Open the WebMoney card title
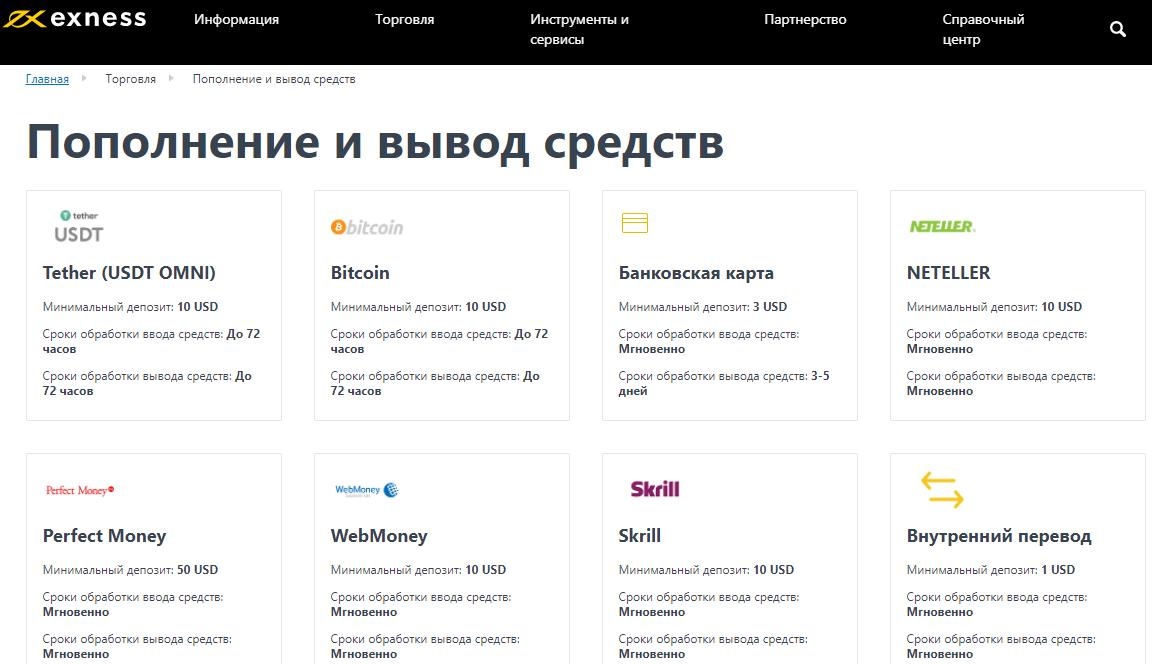 tap(379, 536)
